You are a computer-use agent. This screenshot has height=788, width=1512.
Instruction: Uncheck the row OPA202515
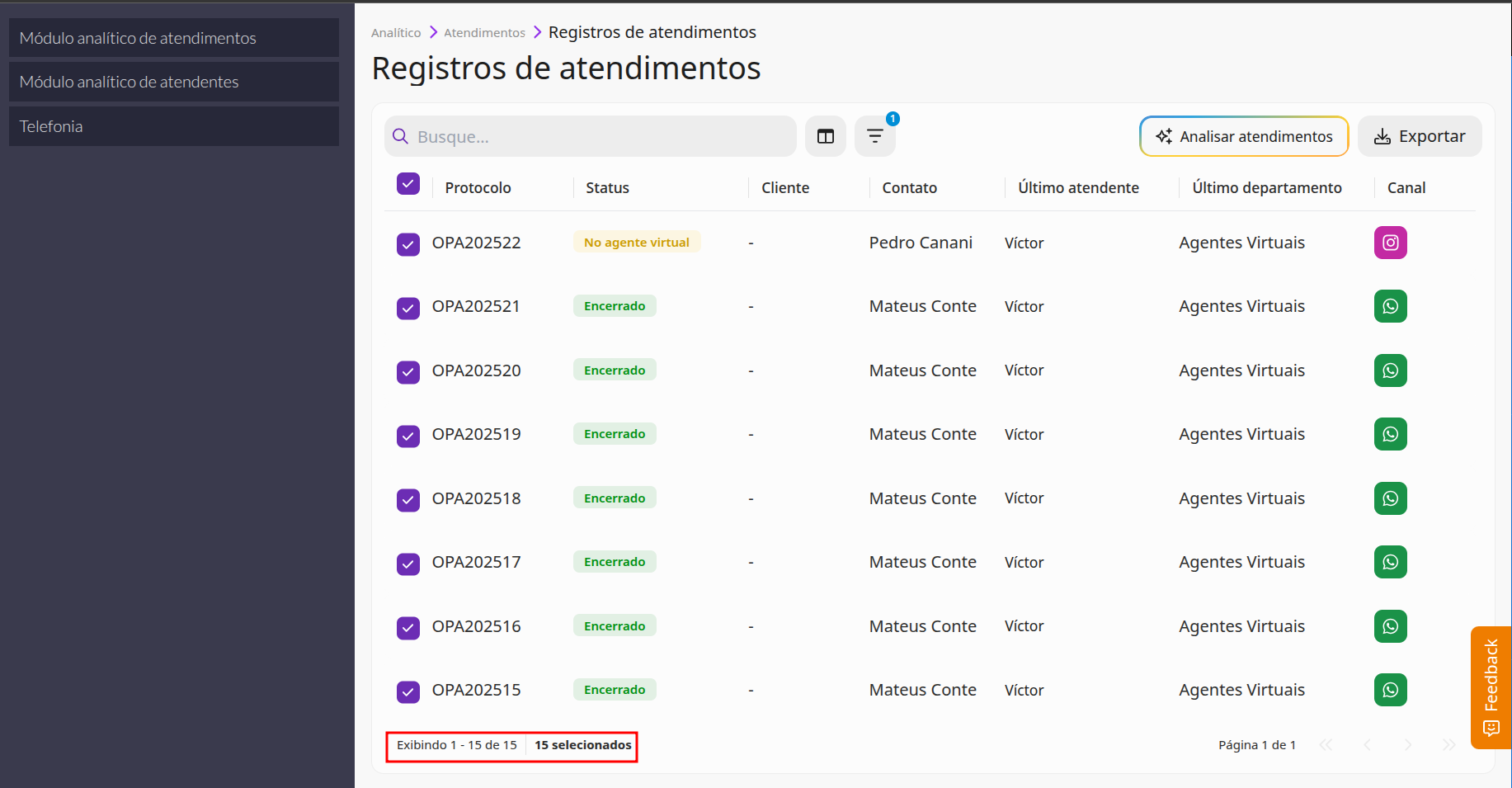coord(408,692)
